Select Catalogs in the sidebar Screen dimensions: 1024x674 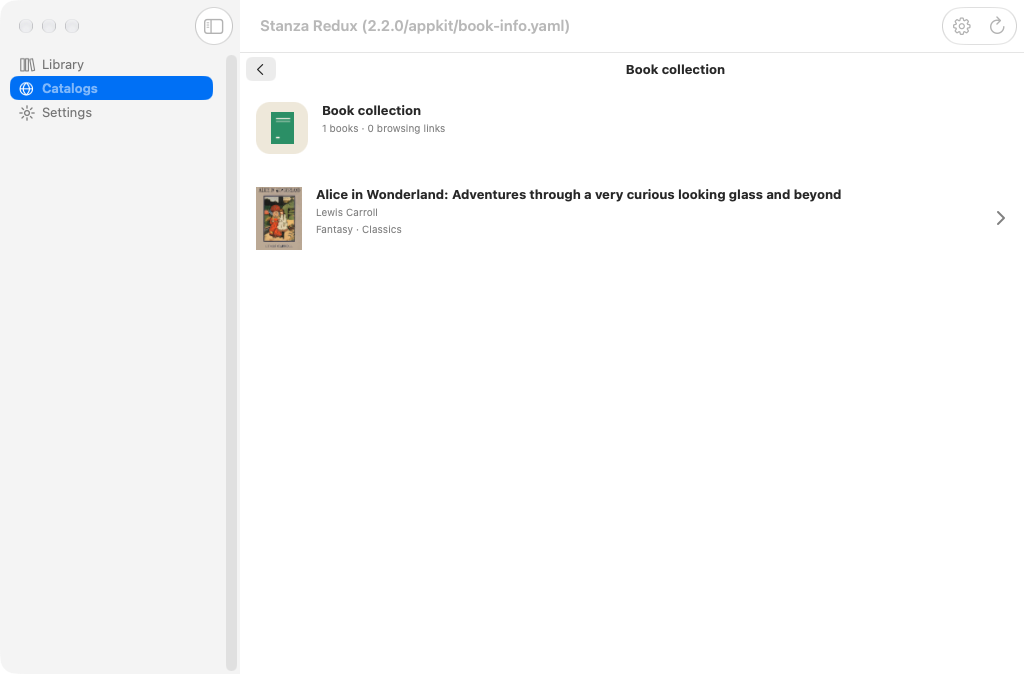(111, 88)
